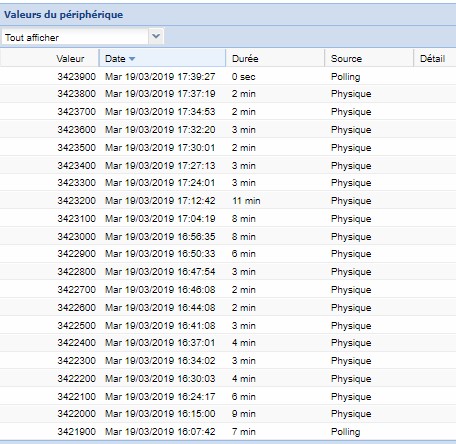The image size is (456, 444).
Task: Click the Tout afficher combo box field
Action: (75, 37)
